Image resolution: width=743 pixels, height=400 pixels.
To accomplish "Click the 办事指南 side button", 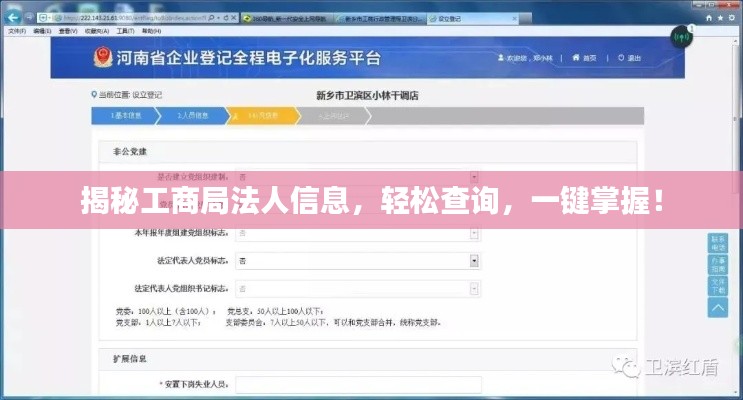I will tap(718, 264).
